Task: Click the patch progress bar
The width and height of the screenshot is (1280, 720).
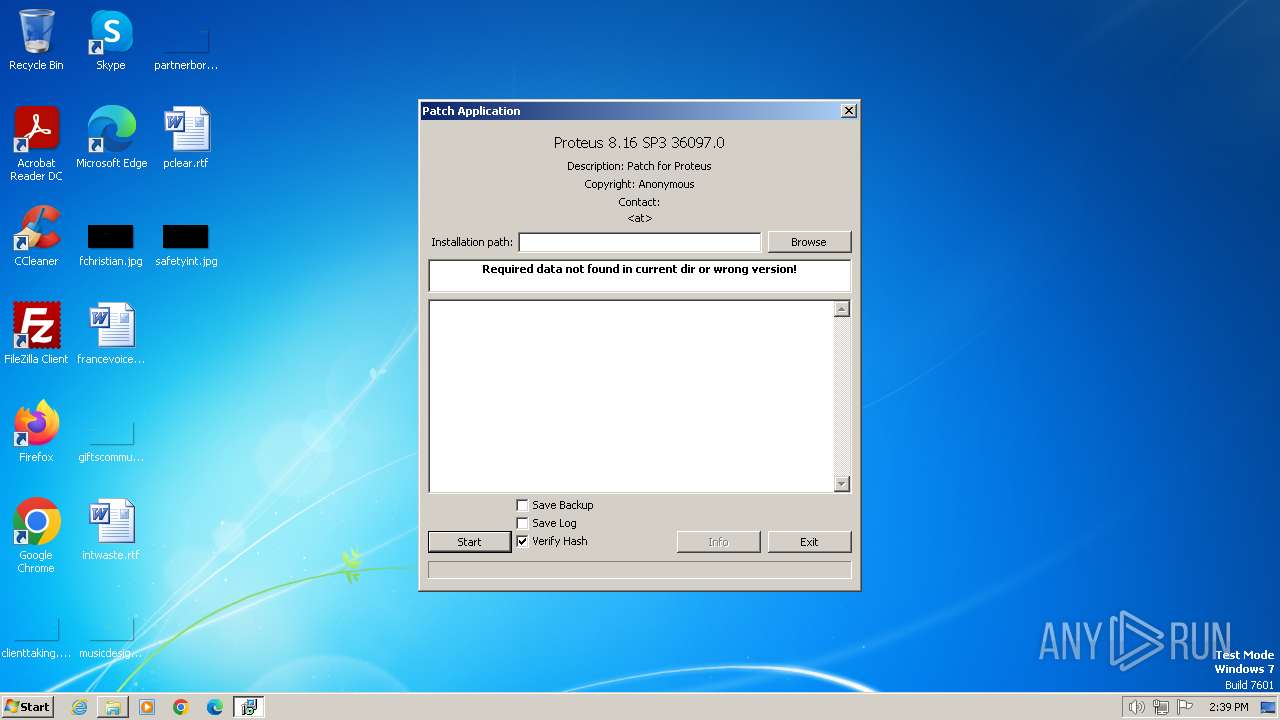Action: click(640, 570)
